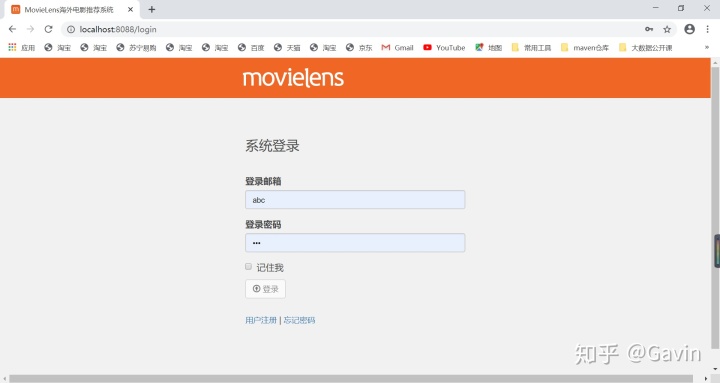720x383 pixels.
Task: Expand the 常用工具 bookmark folder
Action: [x=531, y=47]
